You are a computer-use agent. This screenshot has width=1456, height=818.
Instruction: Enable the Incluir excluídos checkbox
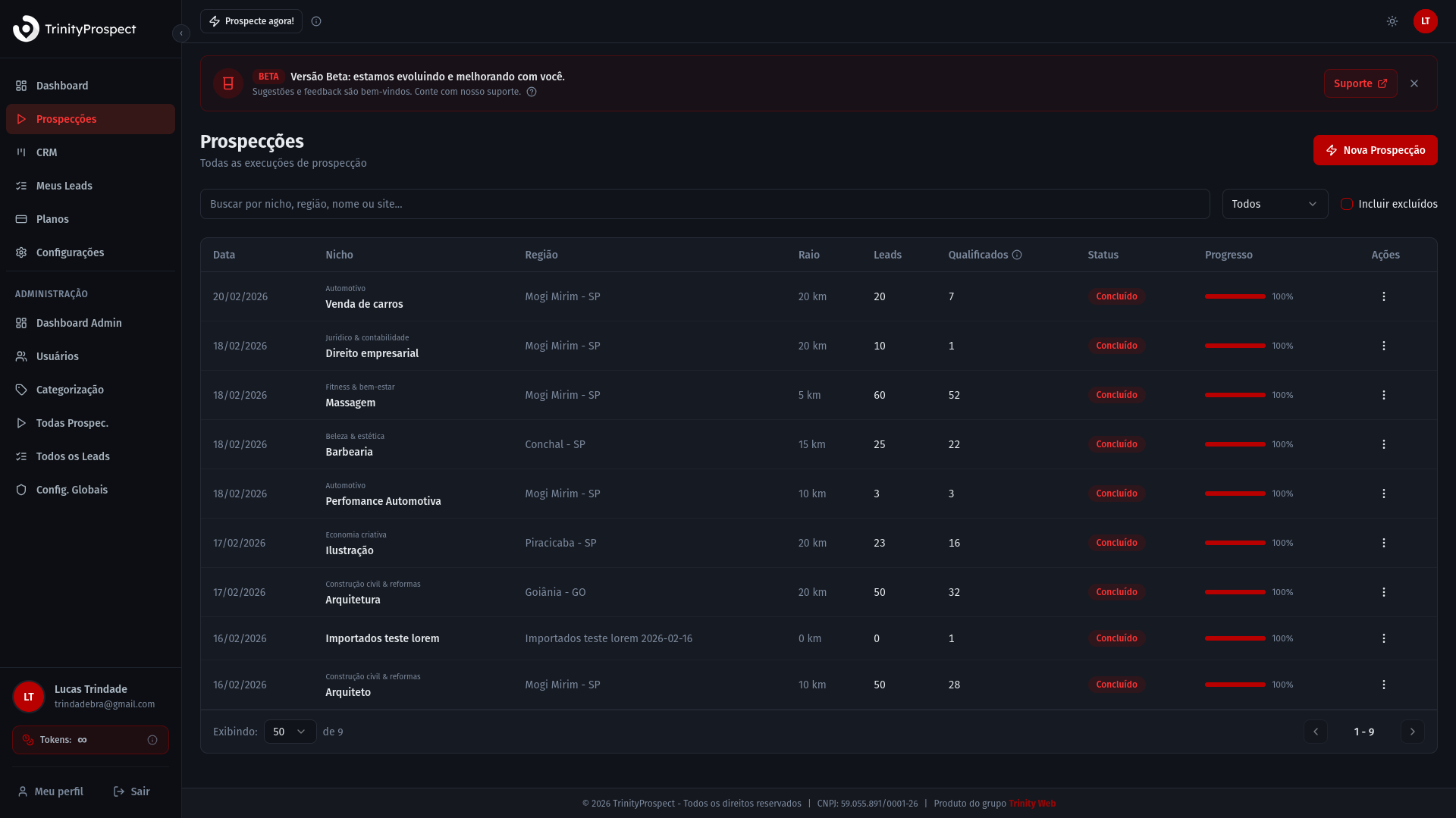click(1346, 204)
